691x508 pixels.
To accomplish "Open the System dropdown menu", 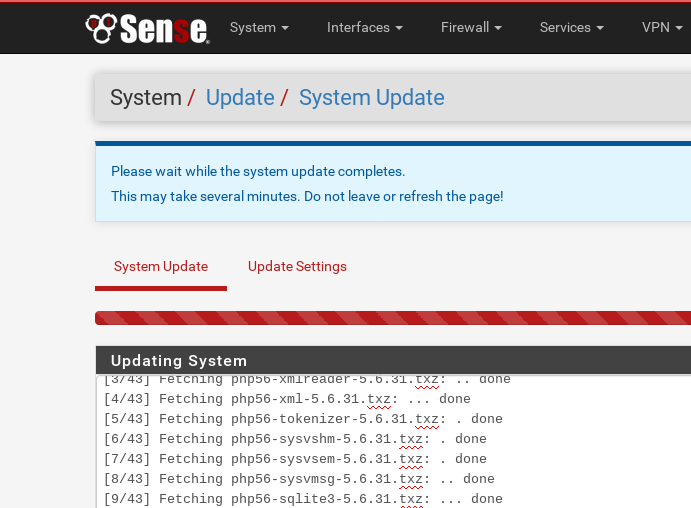I will coord(259,27).
